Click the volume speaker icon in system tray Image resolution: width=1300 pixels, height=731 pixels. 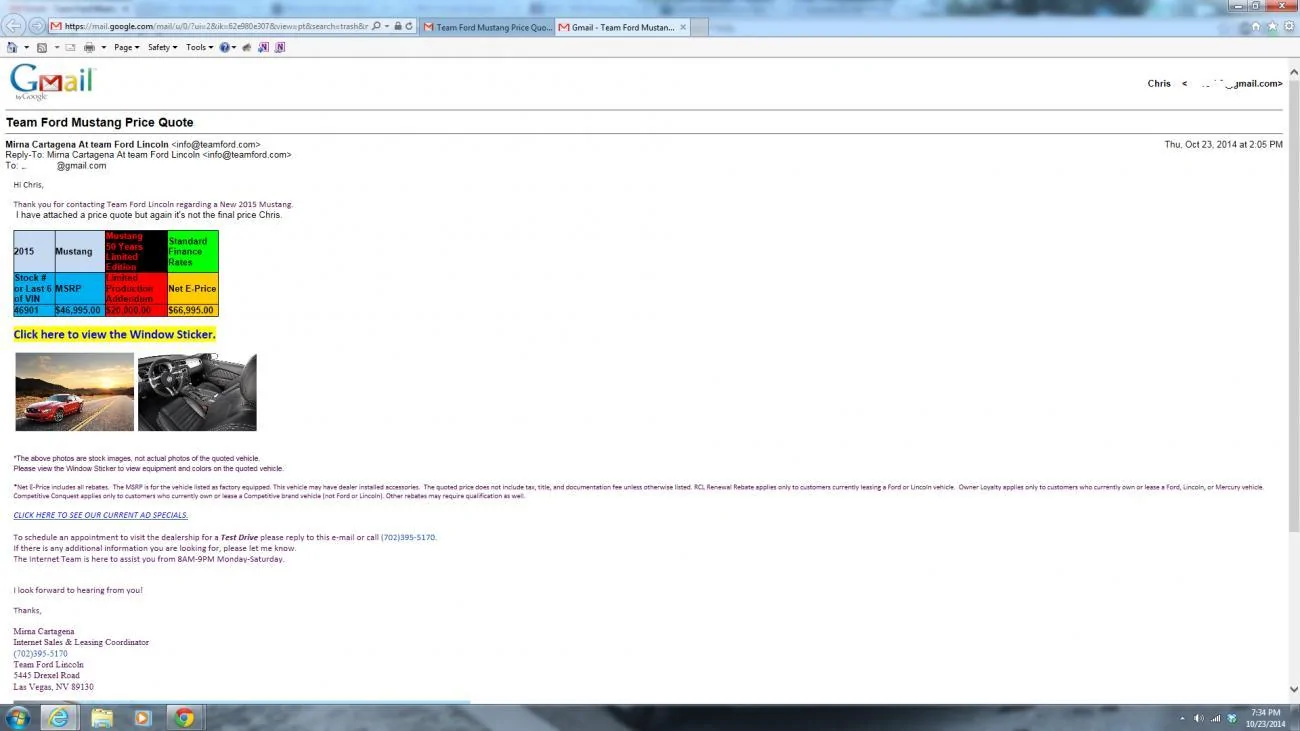1199,718
